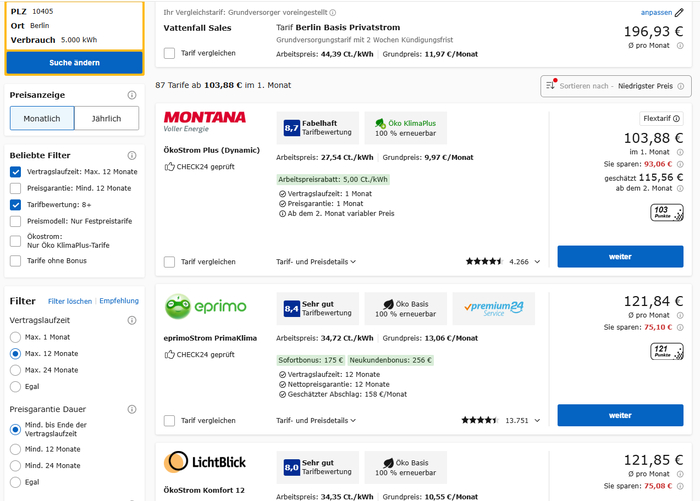Image resolution: width=700 pixels, height=501 pixels.
Task: Expand Tarif- und Preisdetails for Montana
Action: click(x=316, y=262)
